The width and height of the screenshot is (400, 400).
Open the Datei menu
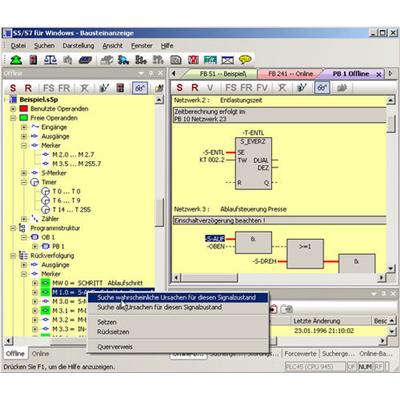pos(18,46)
